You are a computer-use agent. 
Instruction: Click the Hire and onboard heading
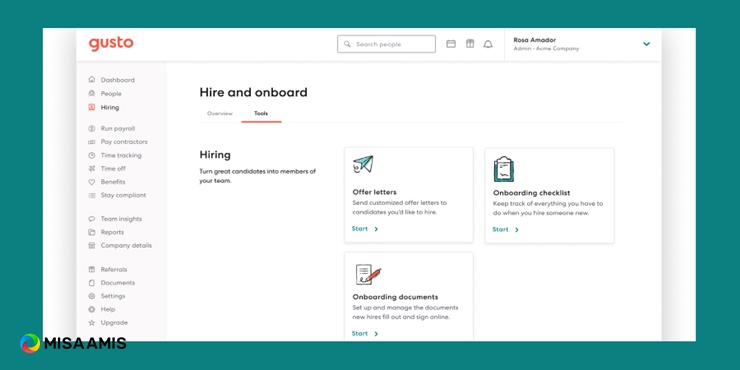pos(253,92)
